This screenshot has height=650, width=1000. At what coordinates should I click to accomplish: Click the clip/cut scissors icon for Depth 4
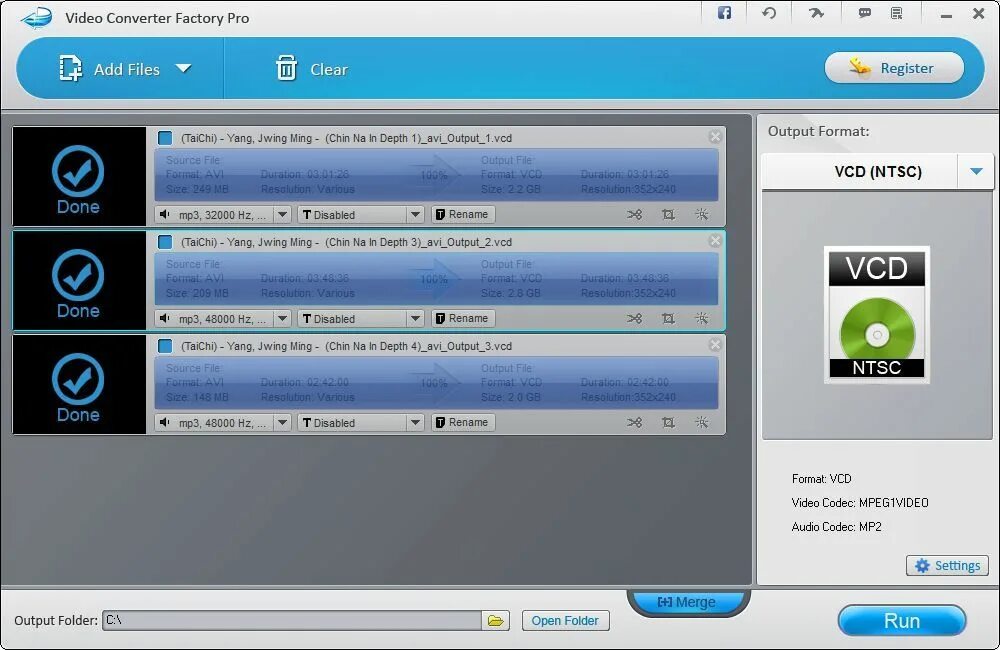(x=635, y=422)
